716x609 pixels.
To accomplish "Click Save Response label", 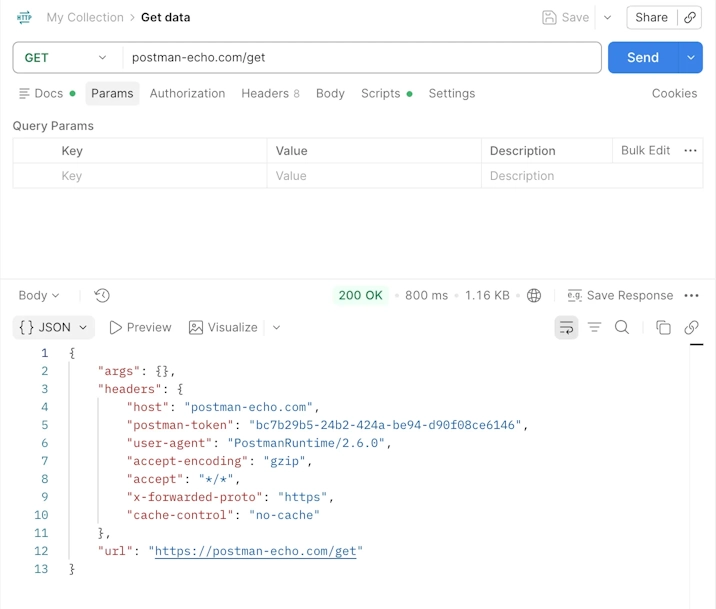I will pos(630,295).
